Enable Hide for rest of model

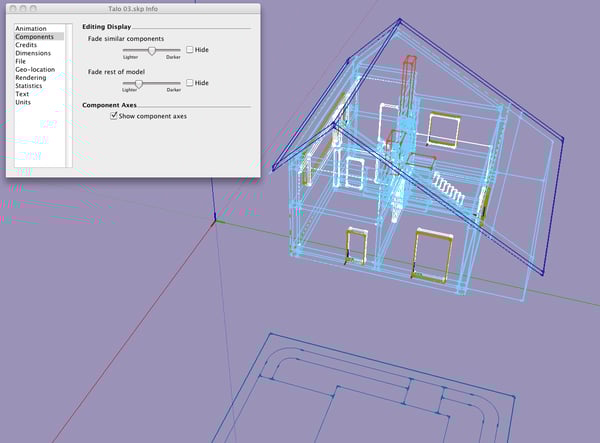189,83
